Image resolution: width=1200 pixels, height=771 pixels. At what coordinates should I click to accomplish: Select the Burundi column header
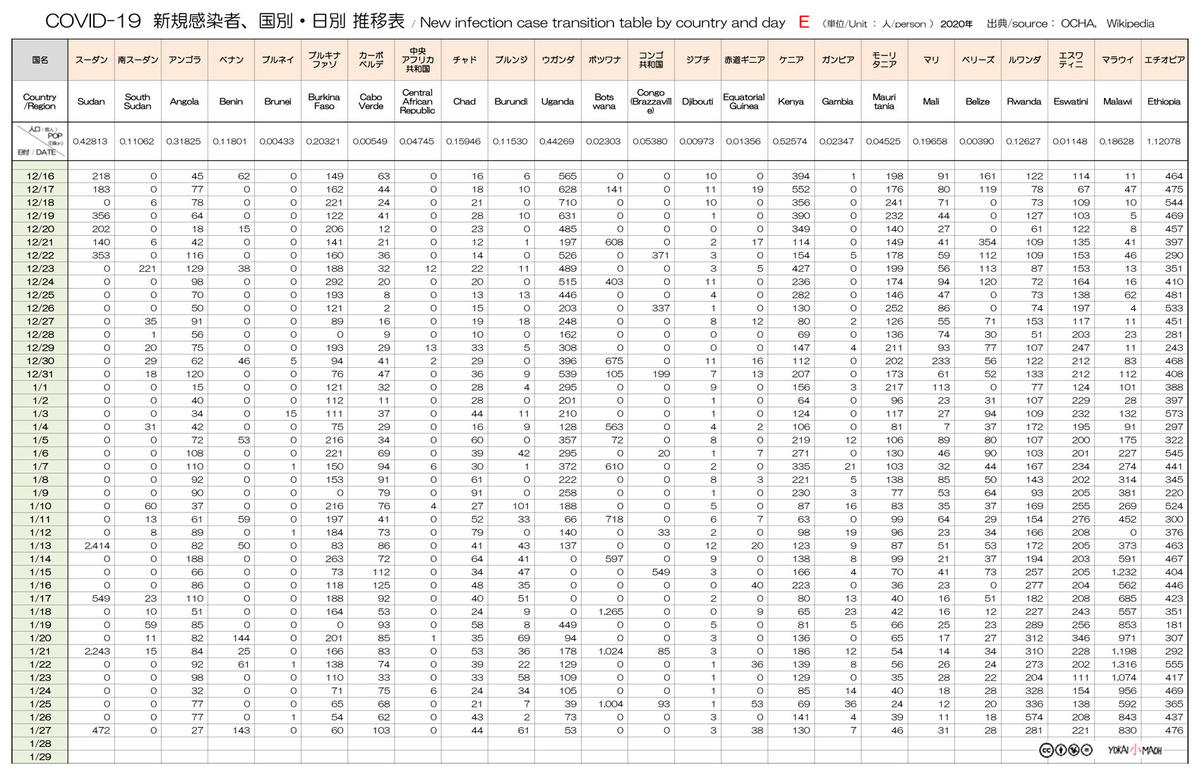click(x=511, y=102)
